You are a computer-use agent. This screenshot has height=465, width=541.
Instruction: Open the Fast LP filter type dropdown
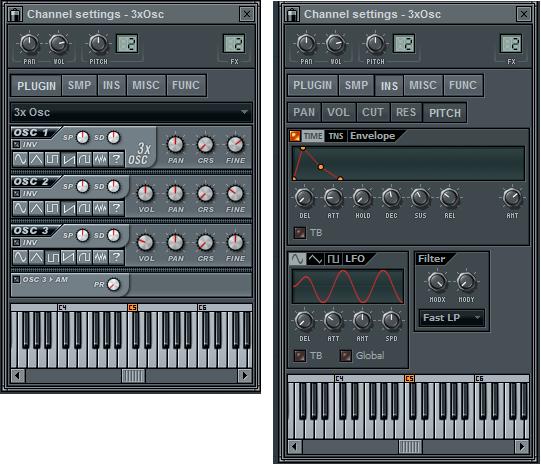(451, 318)
